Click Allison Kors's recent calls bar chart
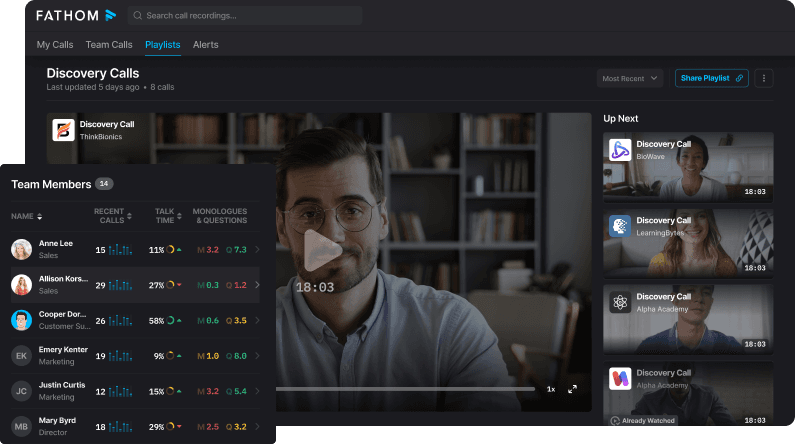Image resolution: width=795 pixels, height=444 pixels. pos(120,285)
